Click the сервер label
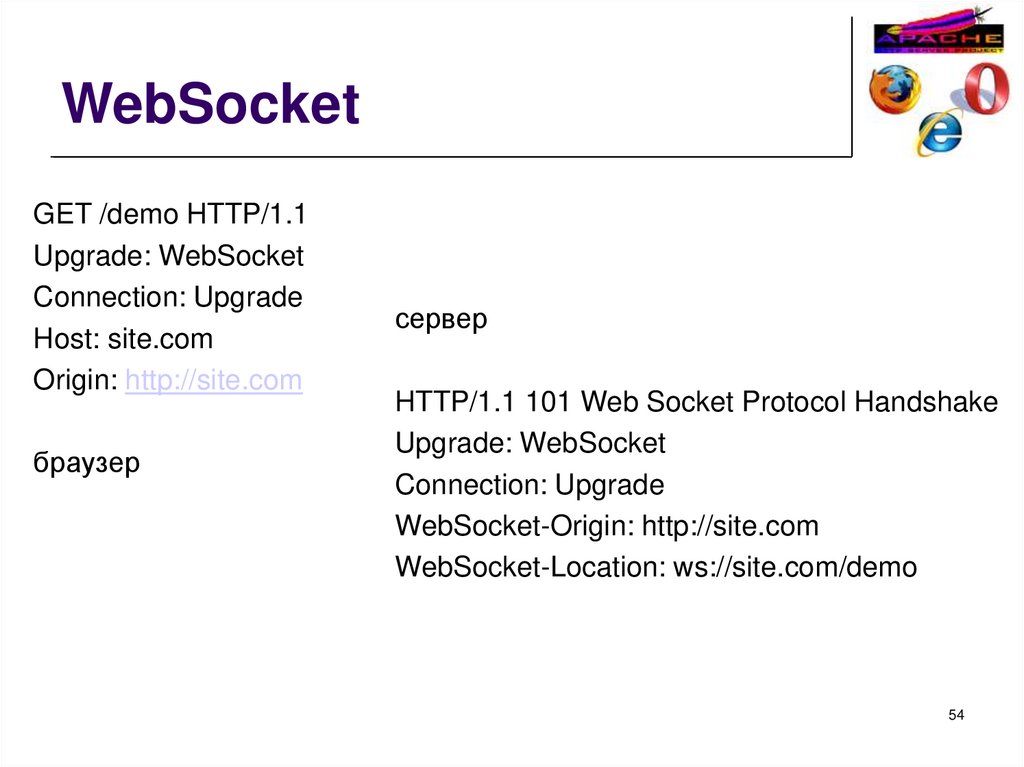 point(441,320)
